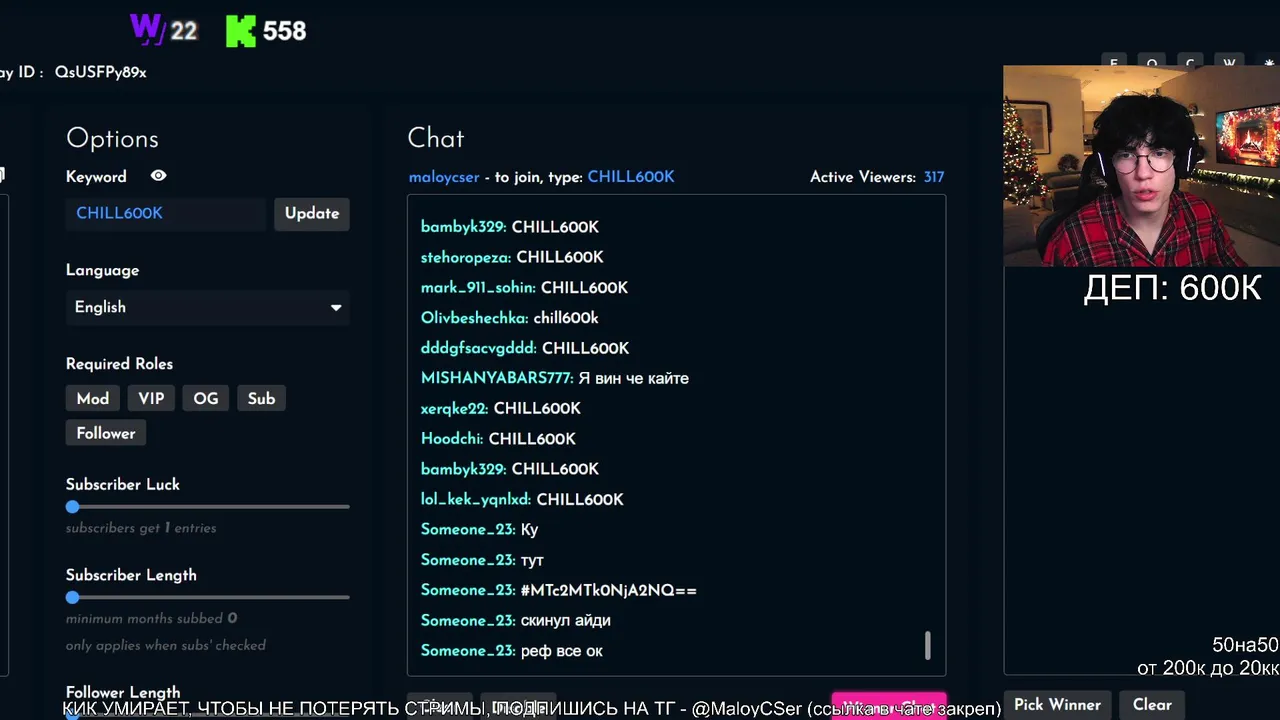Screen dimensions: 1280x720
Task: Toggle the Sub required role
Action: 261,399
